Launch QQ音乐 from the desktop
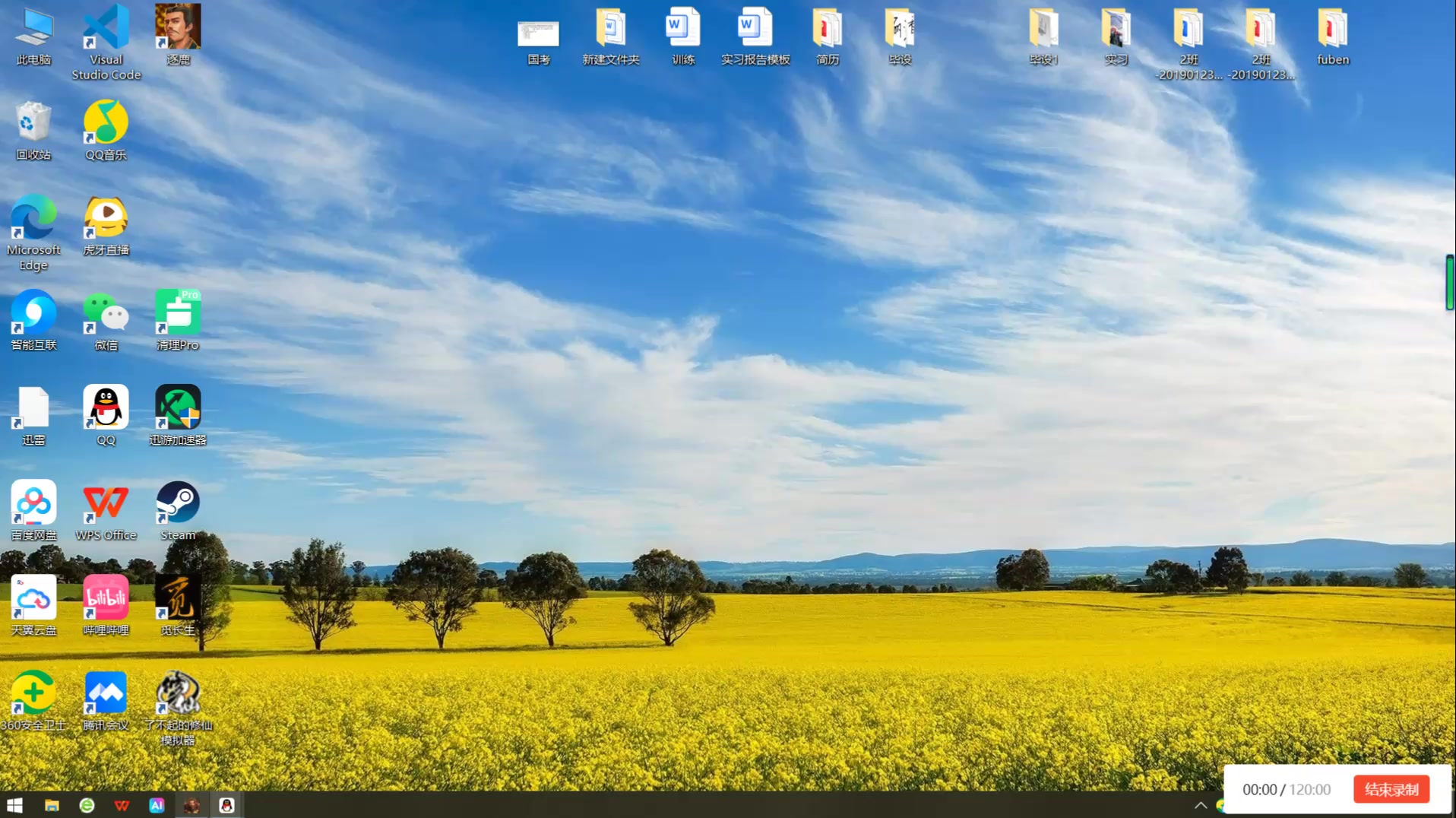 [x=106, y=123]
